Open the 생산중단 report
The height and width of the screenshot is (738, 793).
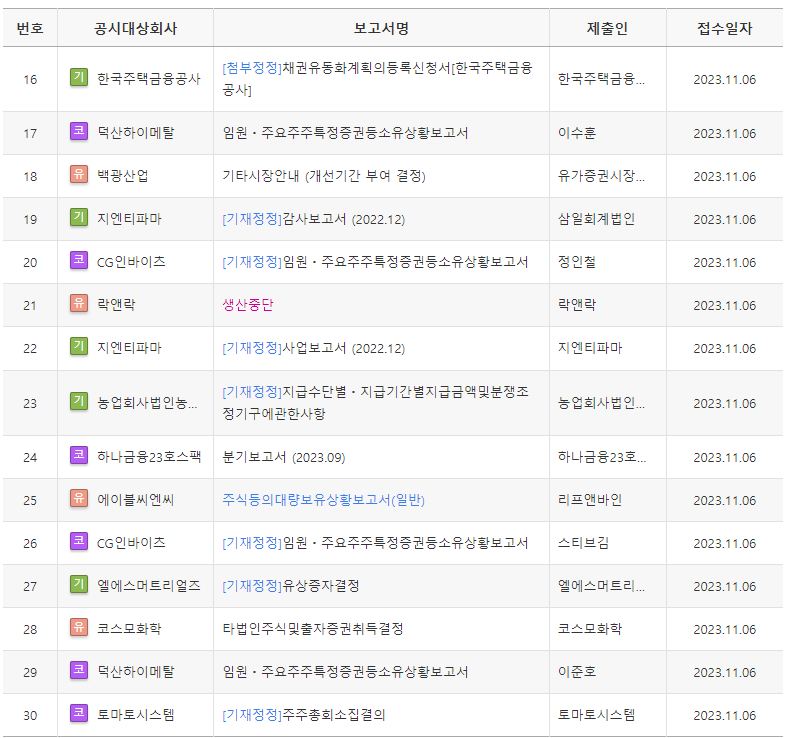[248, 305]
